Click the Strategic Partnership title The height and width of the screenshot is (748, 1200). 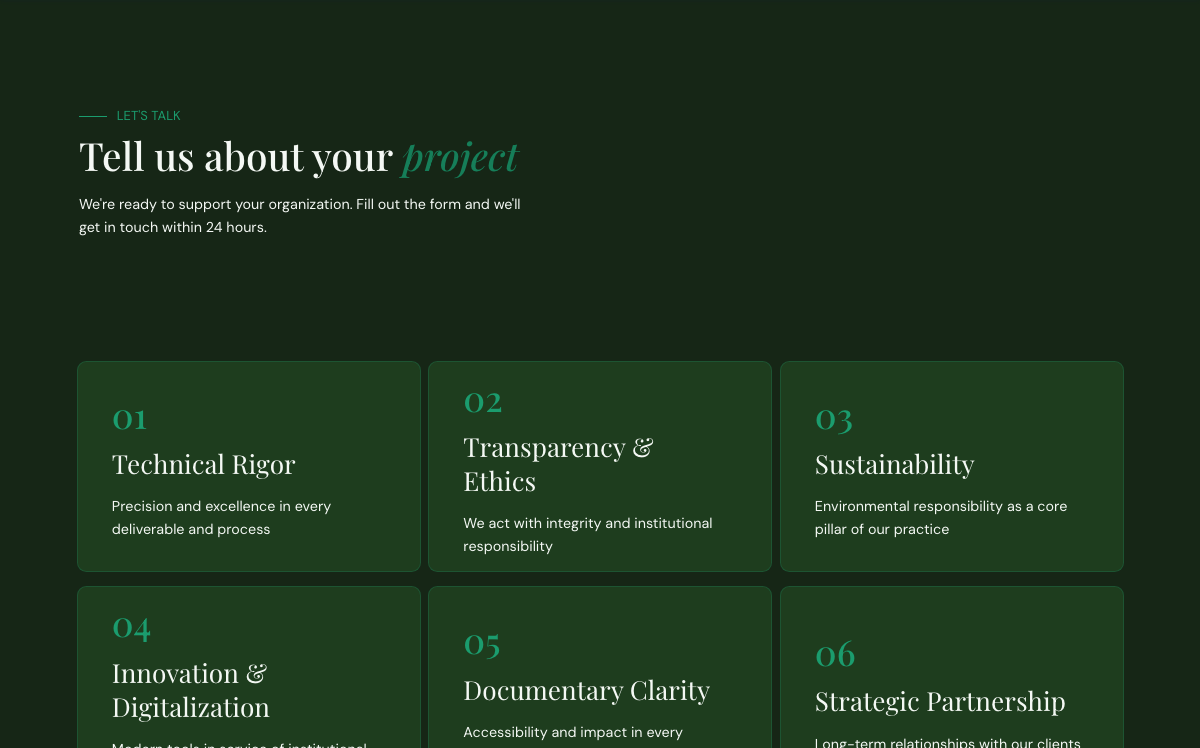click(940, 702)
